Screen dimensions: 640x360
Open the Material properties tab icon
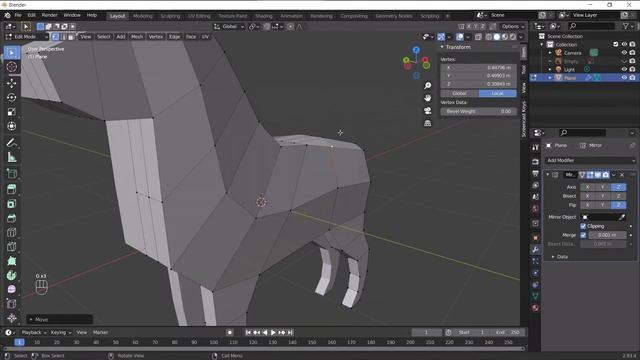coord(536,308)
